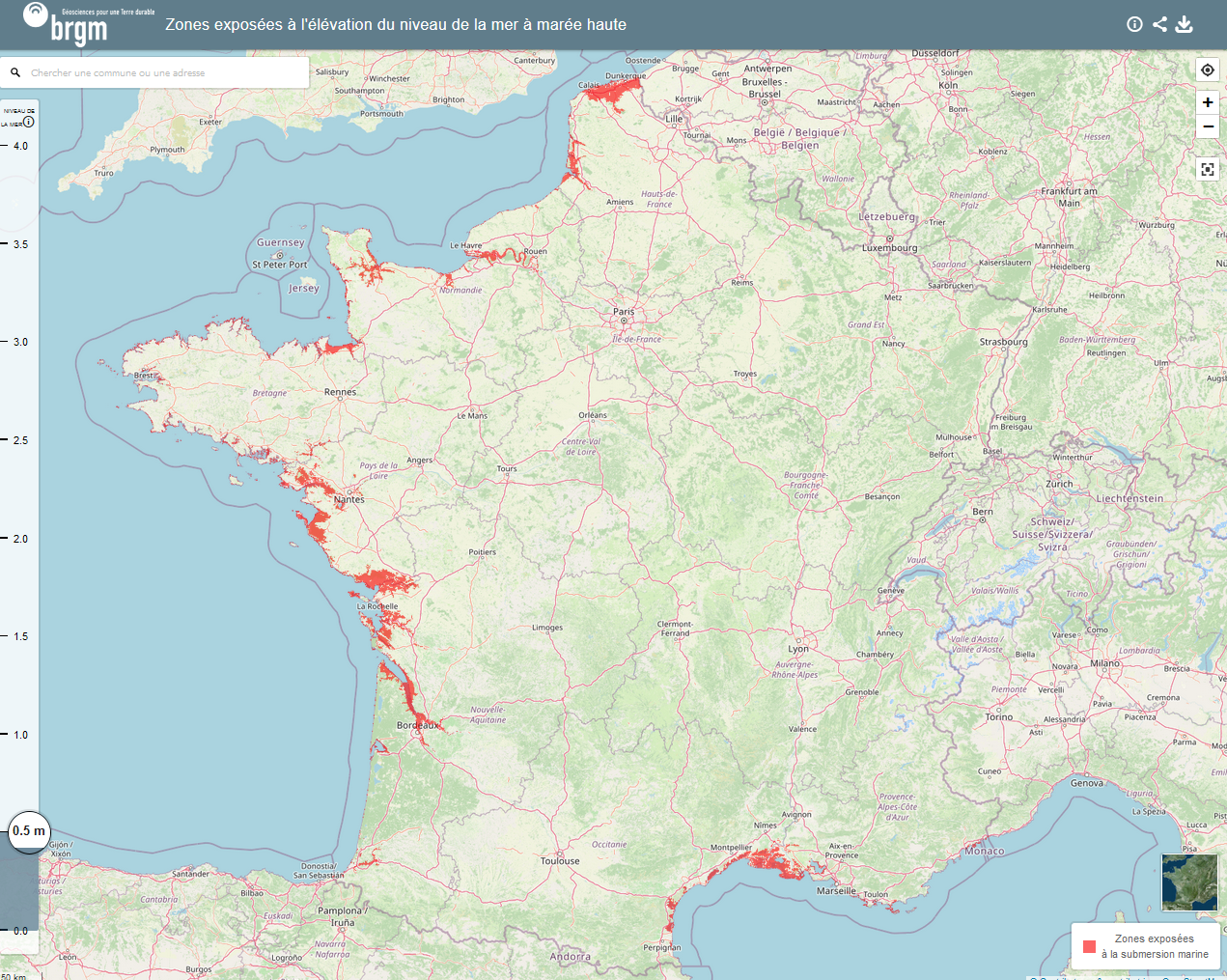The height and width of the screenshot is (980, 1227).
Task: Click the 'Poitiers' label on the map
Action: point(483,552)
